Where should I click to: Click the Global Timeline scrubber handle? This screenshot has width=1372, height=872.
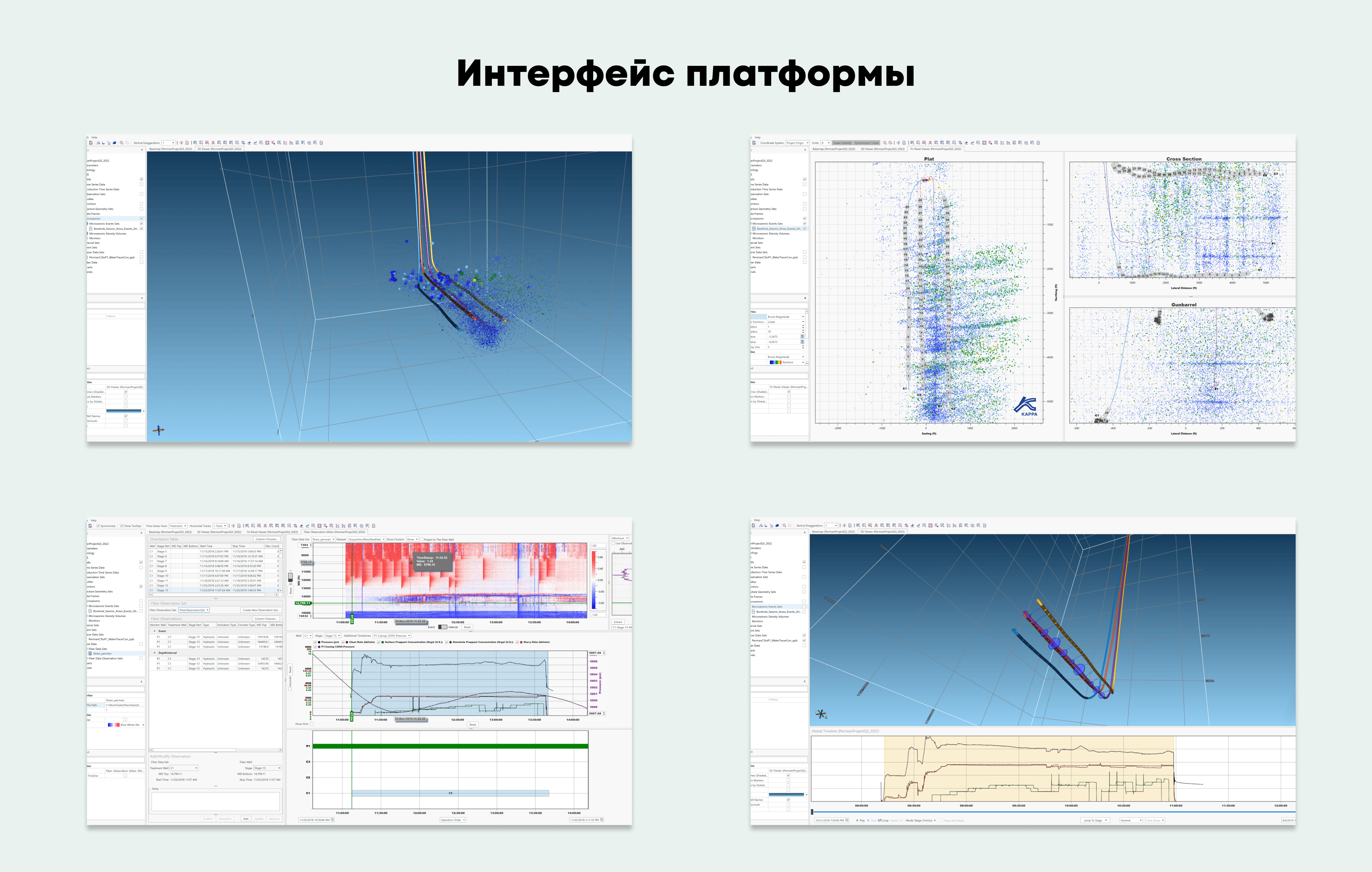(x=812, y=811)
